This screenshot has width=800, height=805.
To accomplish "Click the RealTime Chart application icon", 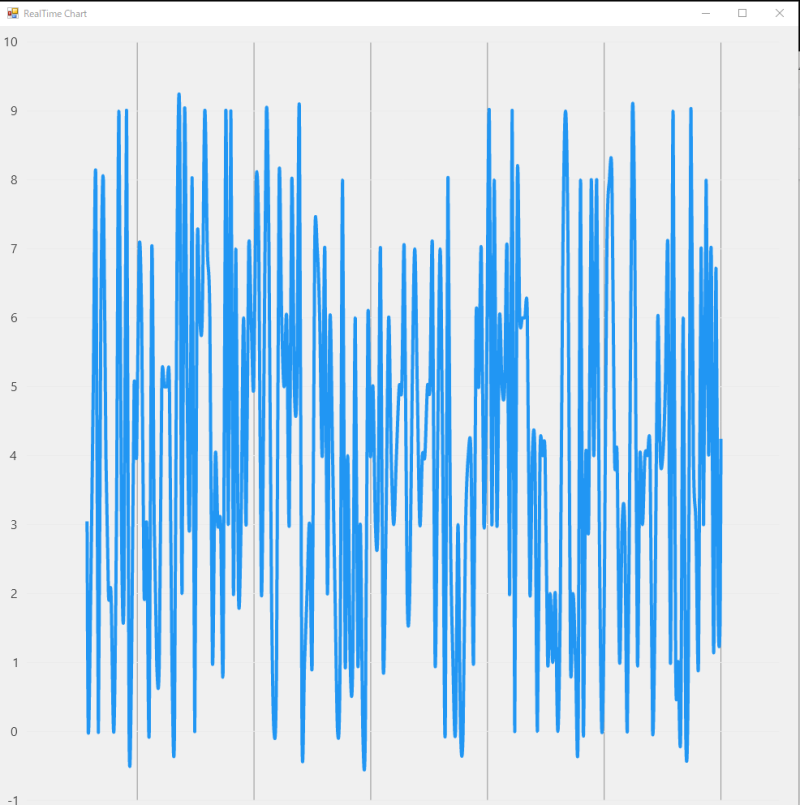I will coord(12,13).
